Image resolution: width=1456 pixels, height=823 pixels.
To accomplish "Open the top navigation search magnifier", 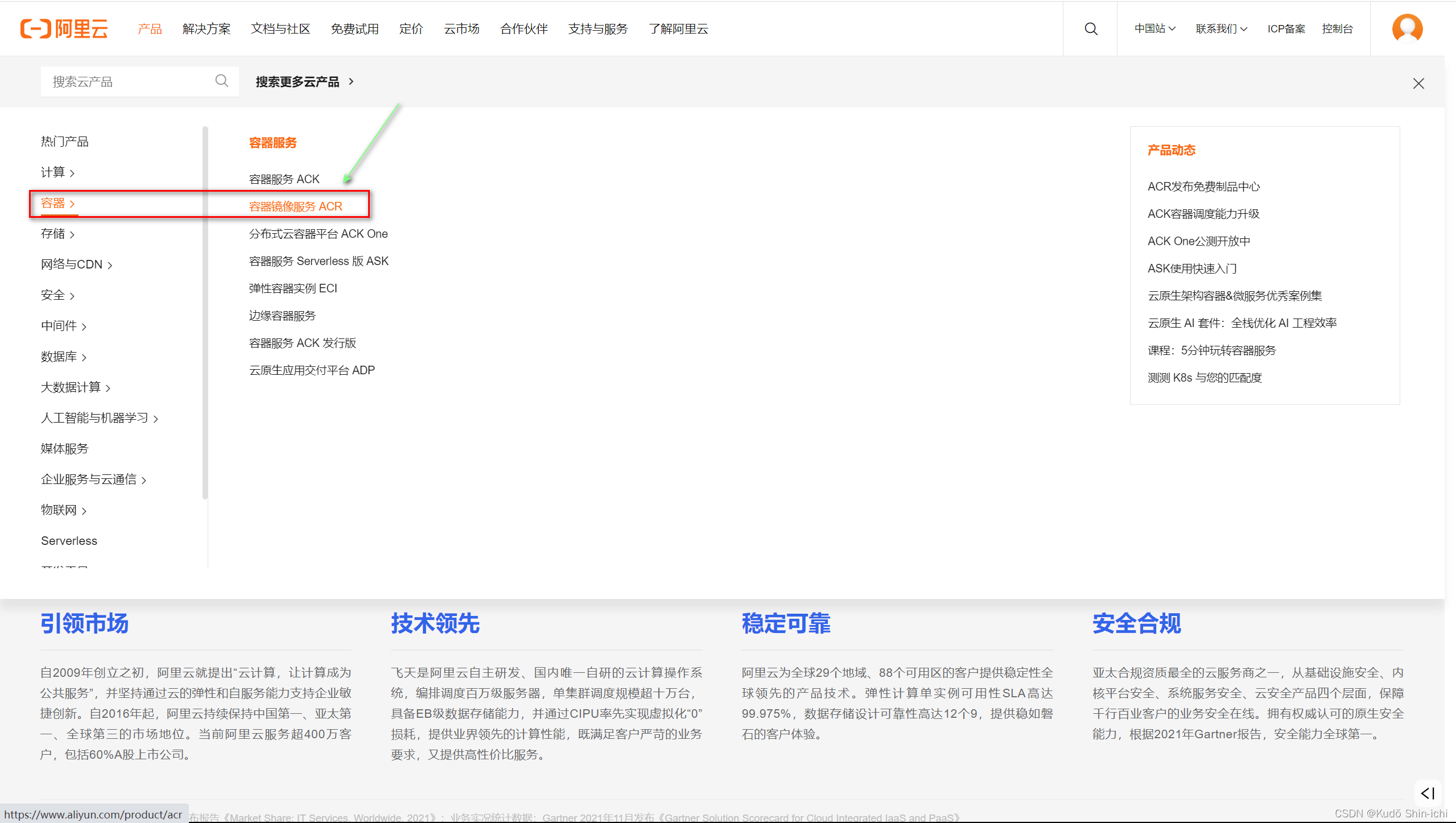I will tap(1090, 28).
